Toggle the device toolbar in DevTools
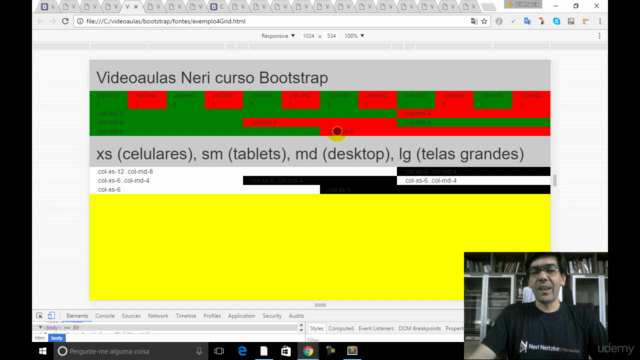640x360 pixels. [51, 316]
